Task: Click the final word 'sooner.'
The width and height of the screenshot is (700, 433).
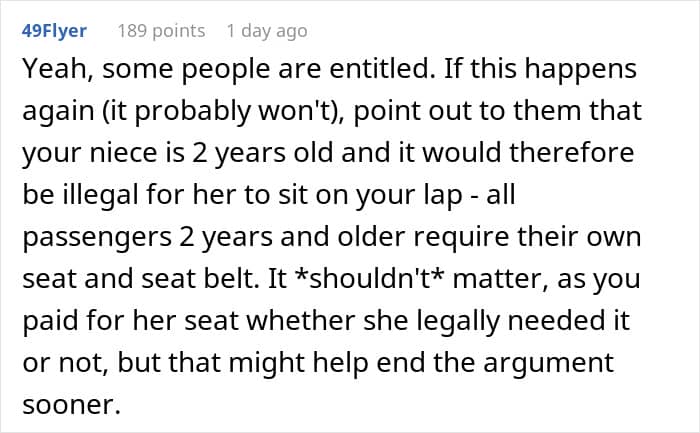Action: point(71,405)
